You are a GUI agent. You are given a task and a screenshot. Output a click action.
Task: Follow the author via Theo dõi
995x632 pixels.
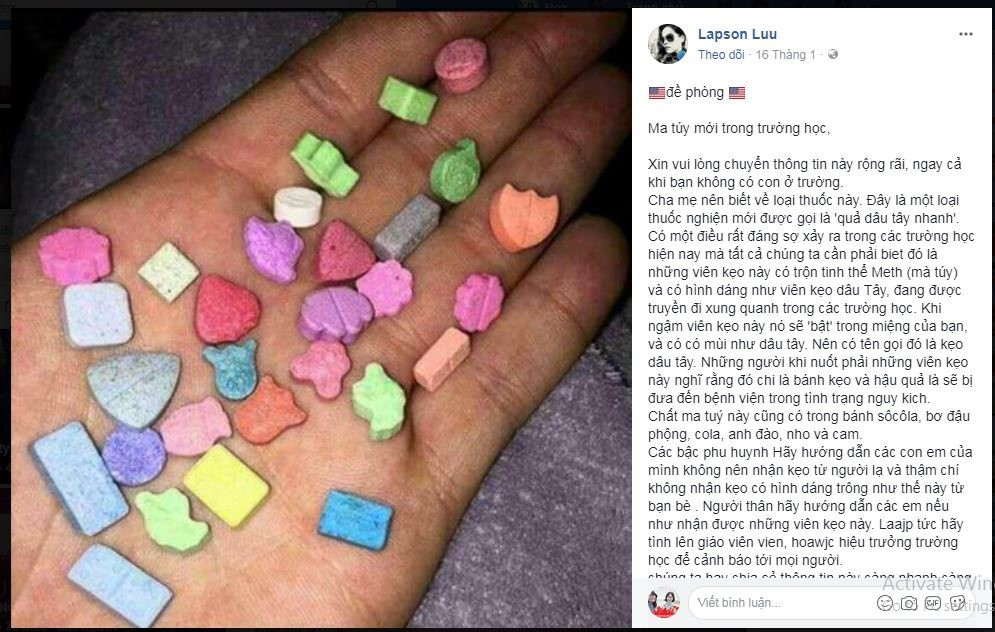[x=721, y=55]
